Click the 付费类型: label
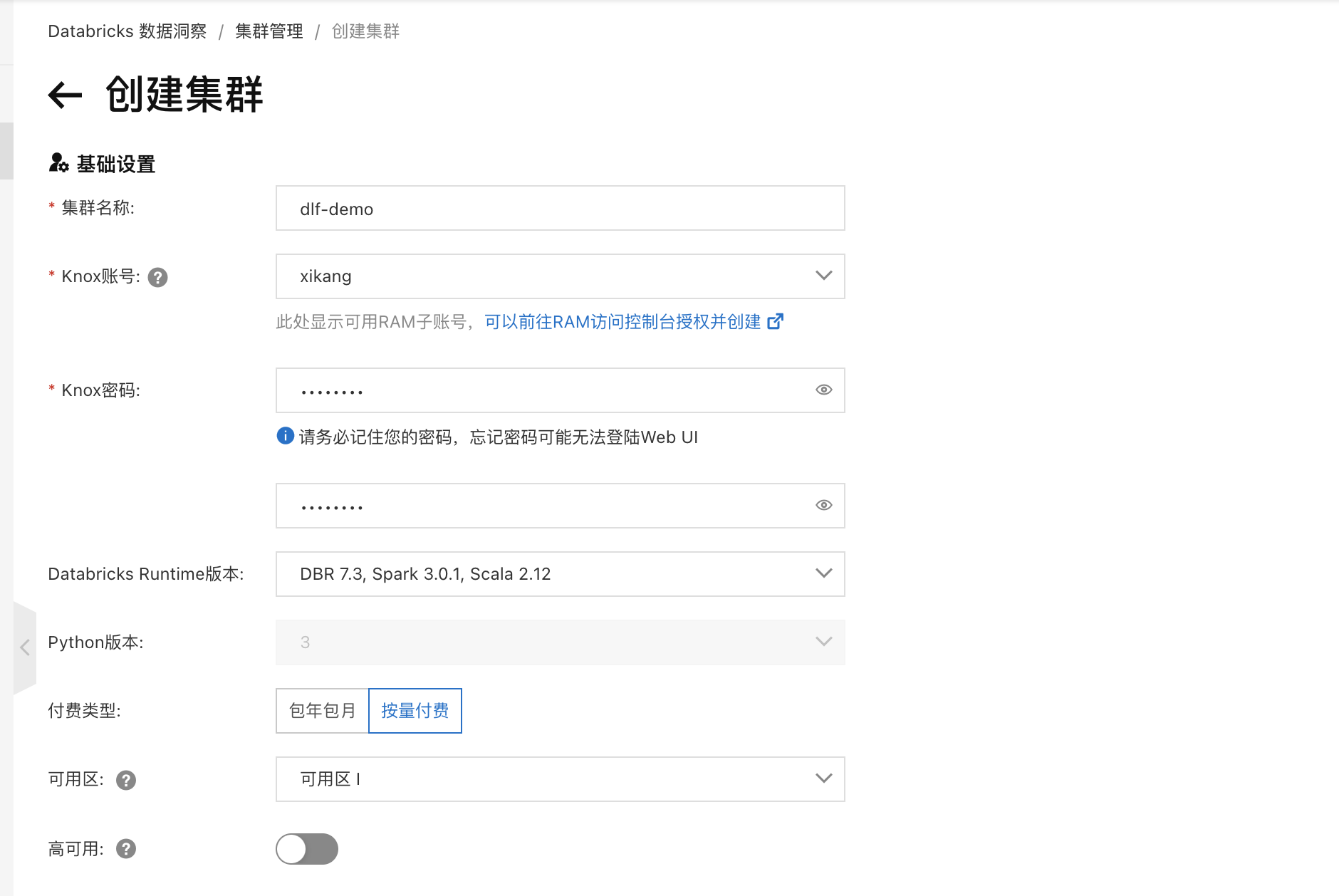This screenshot has height=896, width=1339. [x=85, y=711]
